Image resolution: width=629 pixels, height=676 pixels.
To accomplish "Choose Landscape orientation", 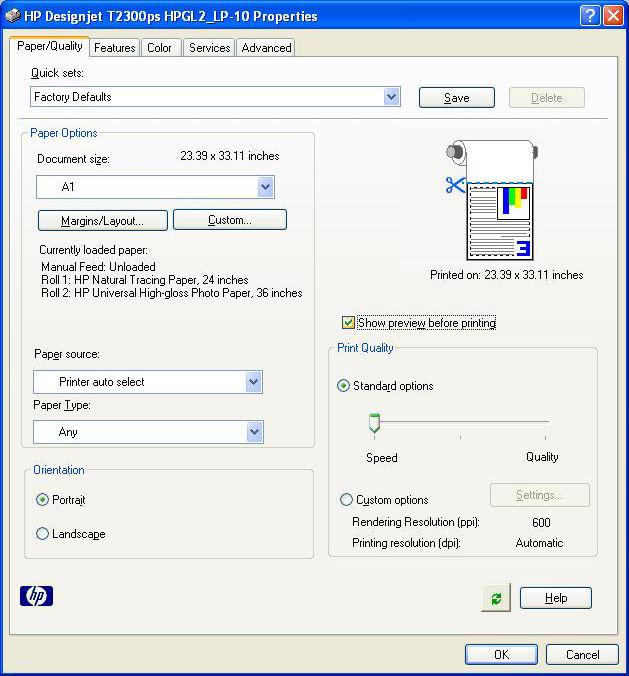I will (42, 534).
